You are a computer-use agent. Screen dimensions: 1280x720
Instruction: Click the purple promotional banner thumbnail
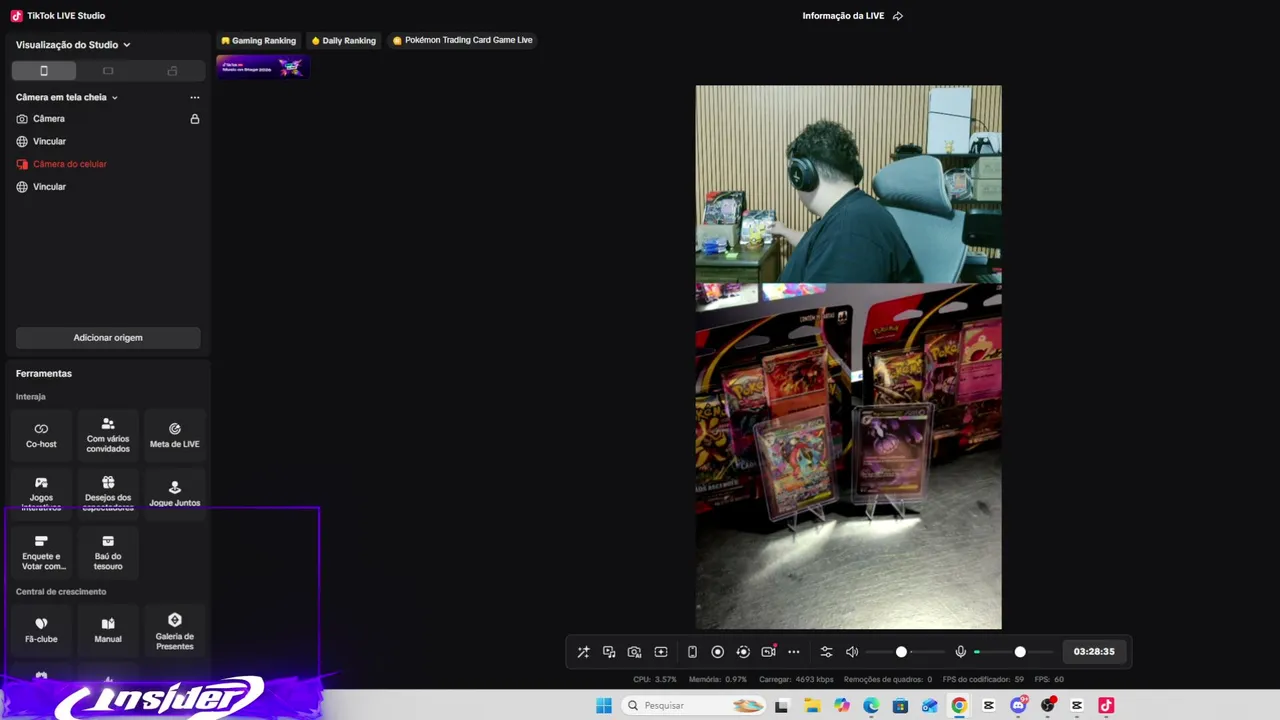point(263,67)
